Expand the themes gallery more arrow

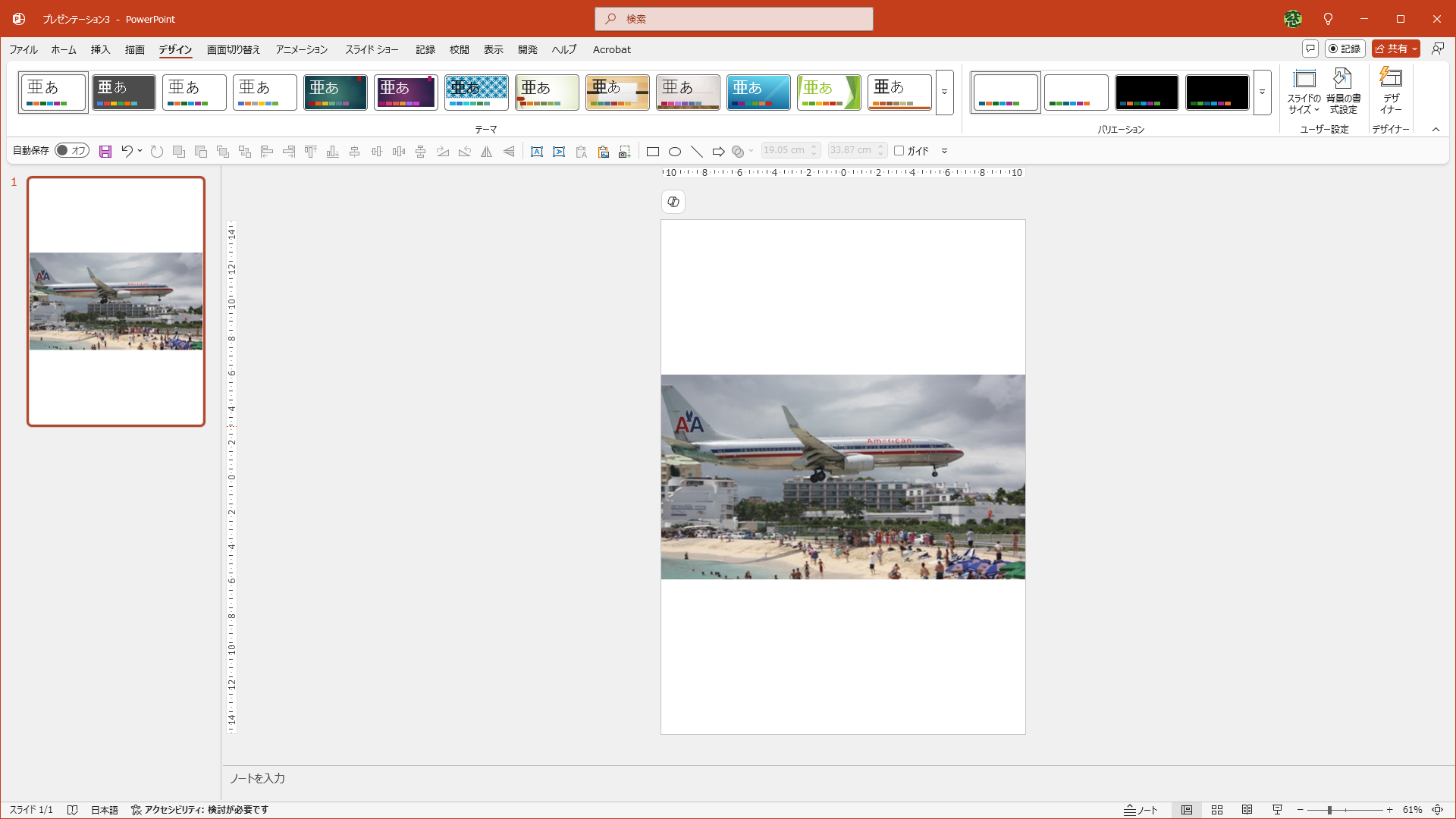pos(944,93)
